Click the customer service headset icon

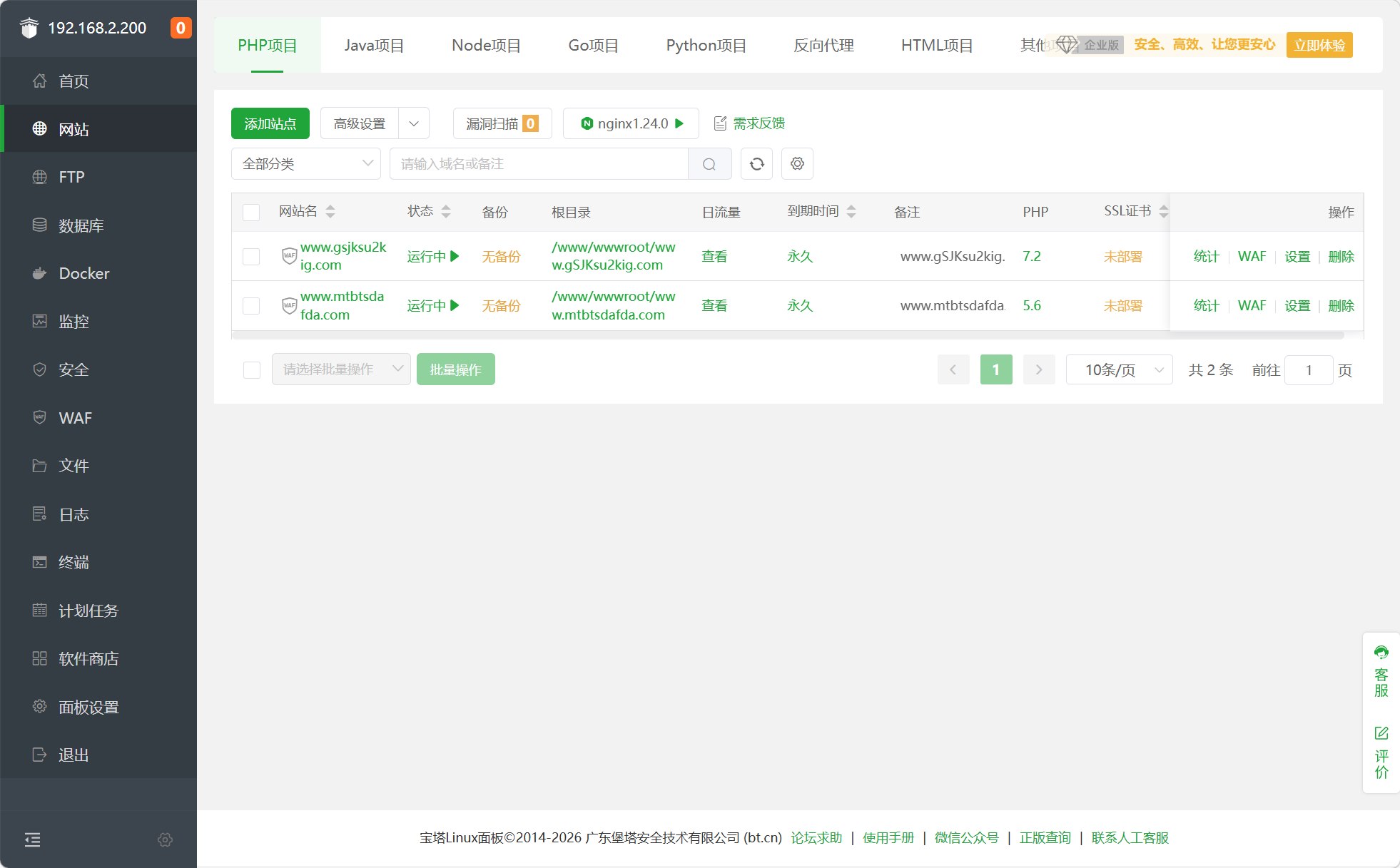pyautogui.click(x=1381, y=652)
